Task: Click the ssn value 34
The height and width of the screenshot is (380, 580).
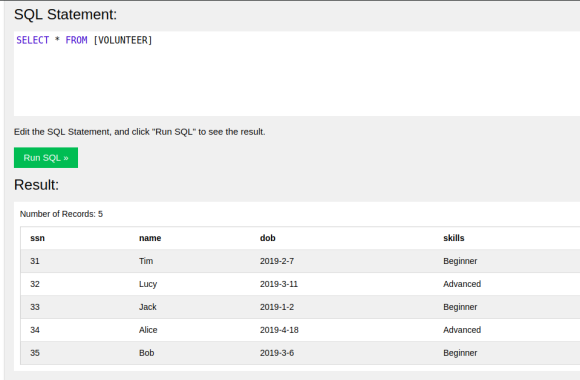Action: coord(35,330)
